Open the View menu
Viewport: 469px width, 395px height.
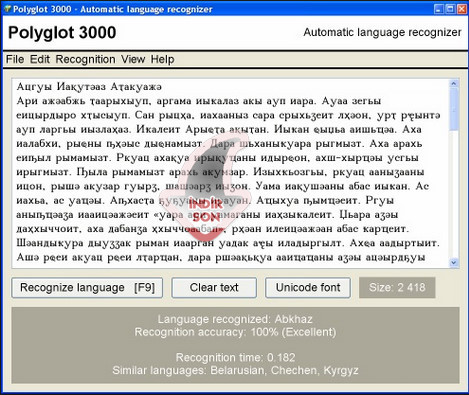(x=133, y=59)
